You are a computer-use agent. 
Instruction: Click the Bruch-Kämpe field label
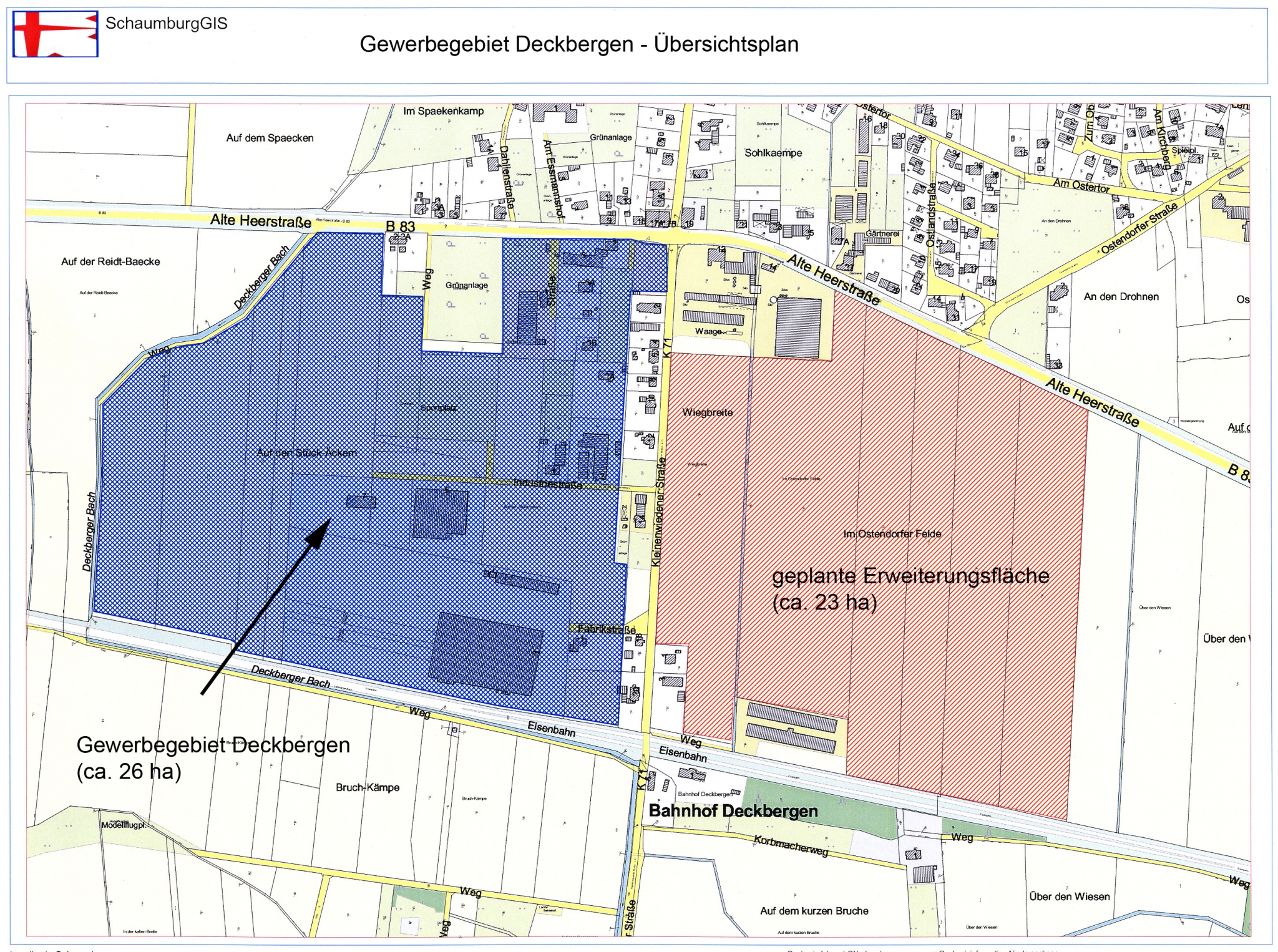pos(367,787)
